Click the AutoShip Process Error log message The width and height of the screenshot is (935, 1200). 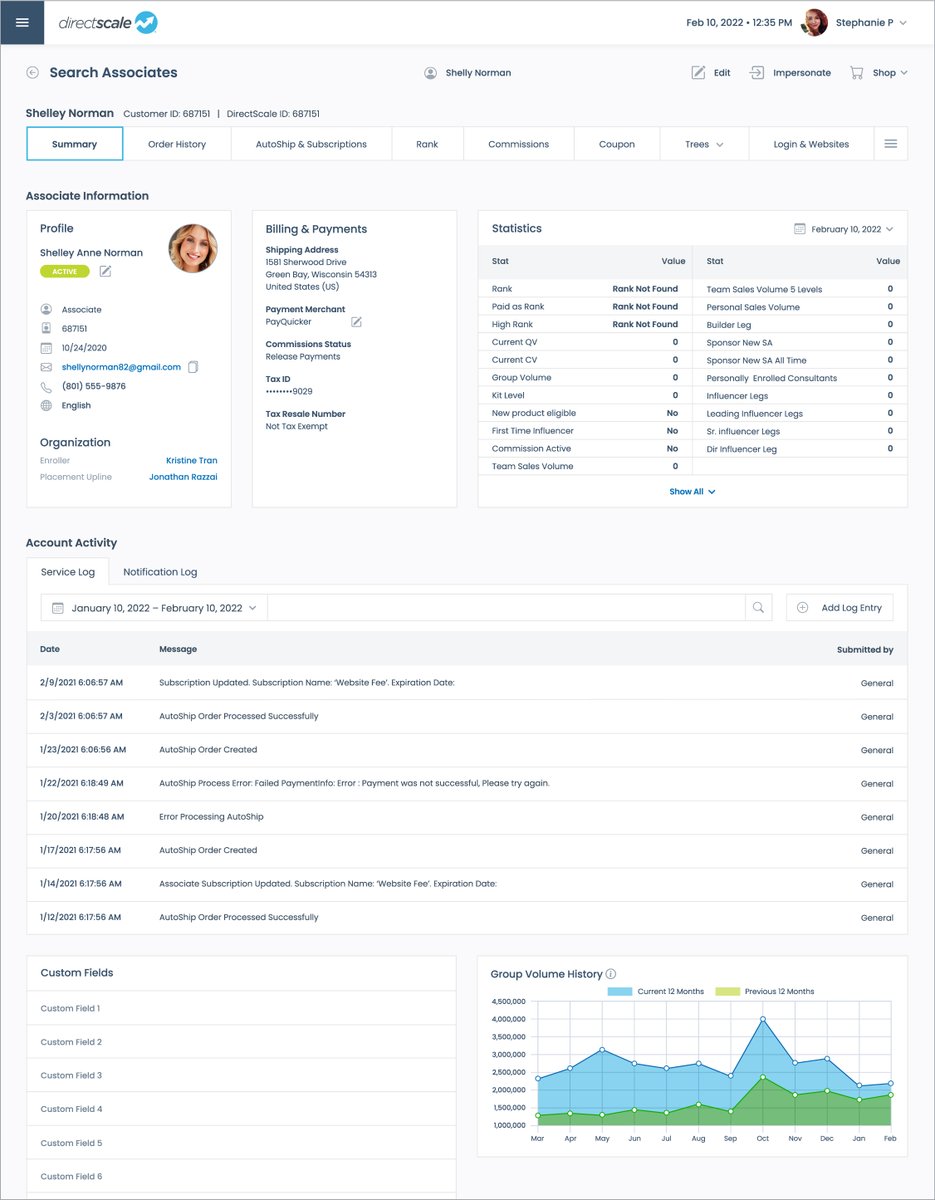[x=354, y=783]
